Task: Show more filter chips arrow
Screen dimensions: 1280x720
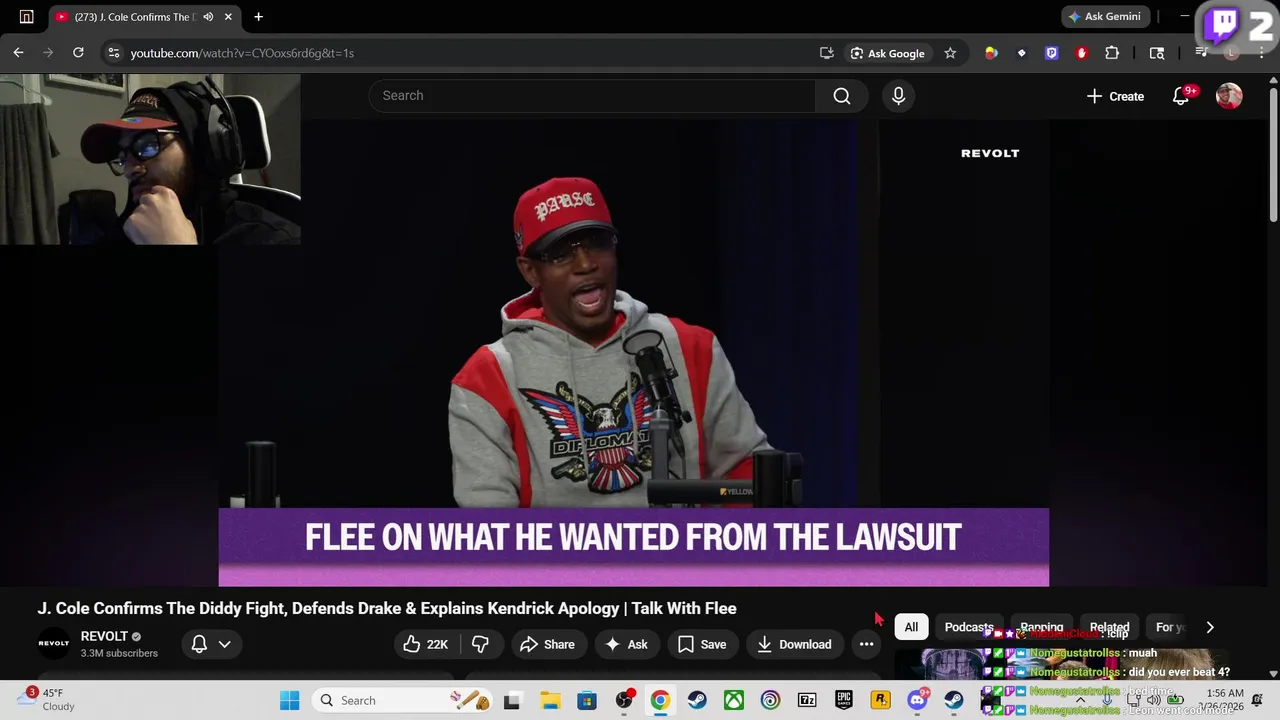Action: coord(1210,627)
